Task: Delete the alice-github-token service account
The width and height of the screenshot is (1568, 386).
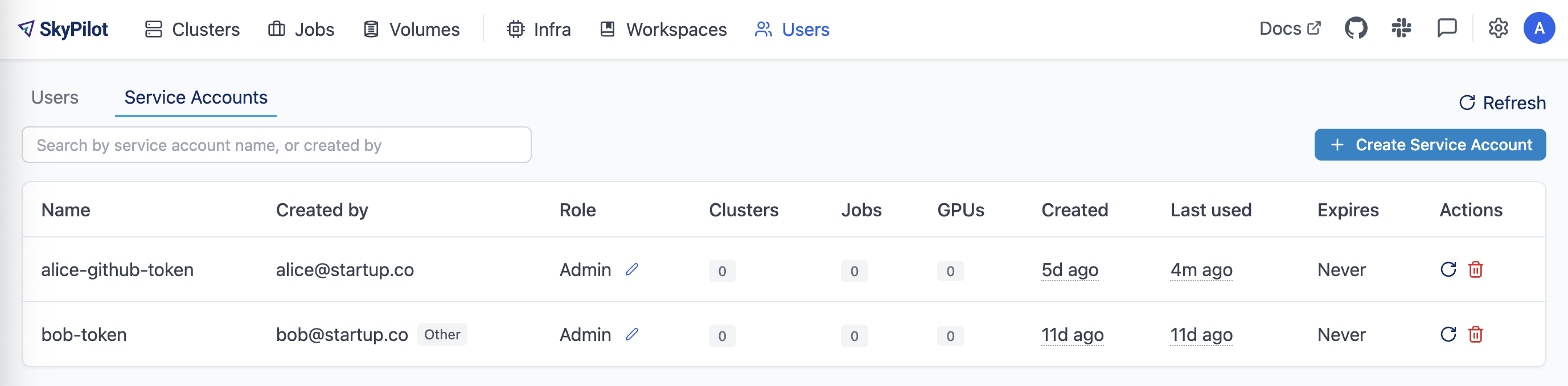Action: pos(1475,270)
